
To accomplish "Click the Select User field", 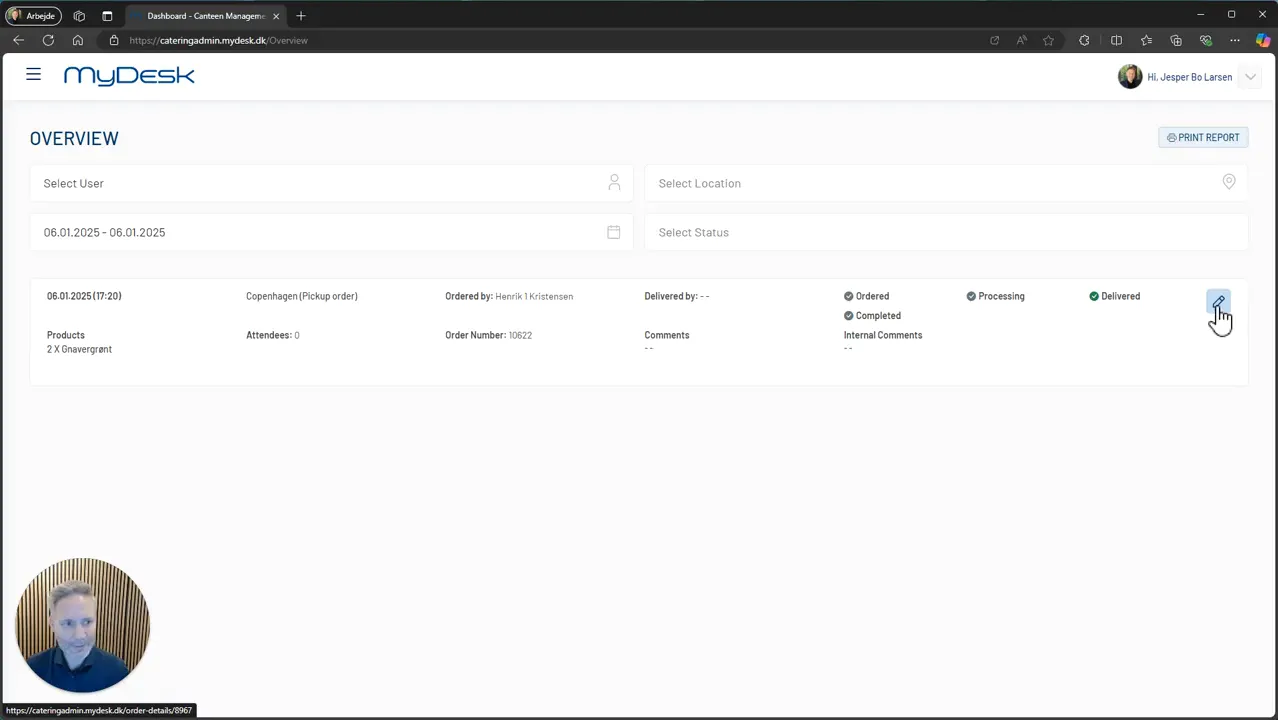I will point(331,183).
